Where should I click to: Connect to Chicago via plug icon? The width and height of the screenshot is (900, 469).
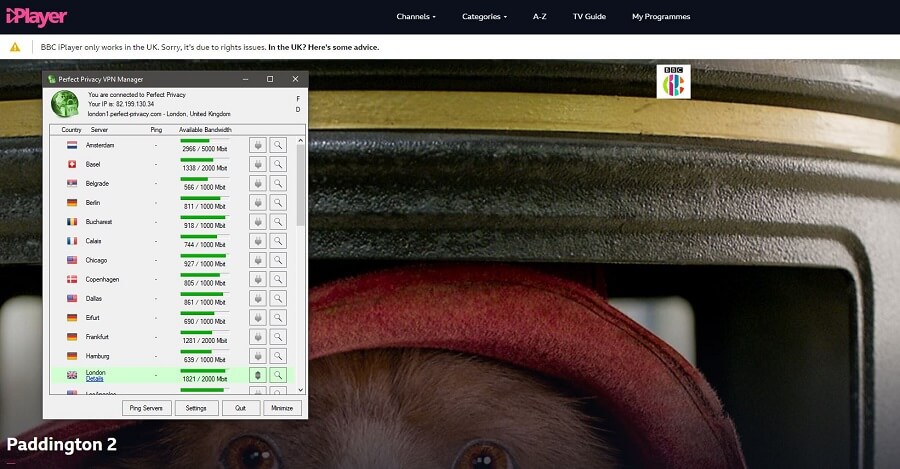pyautogui.click(x=258, y=260)
